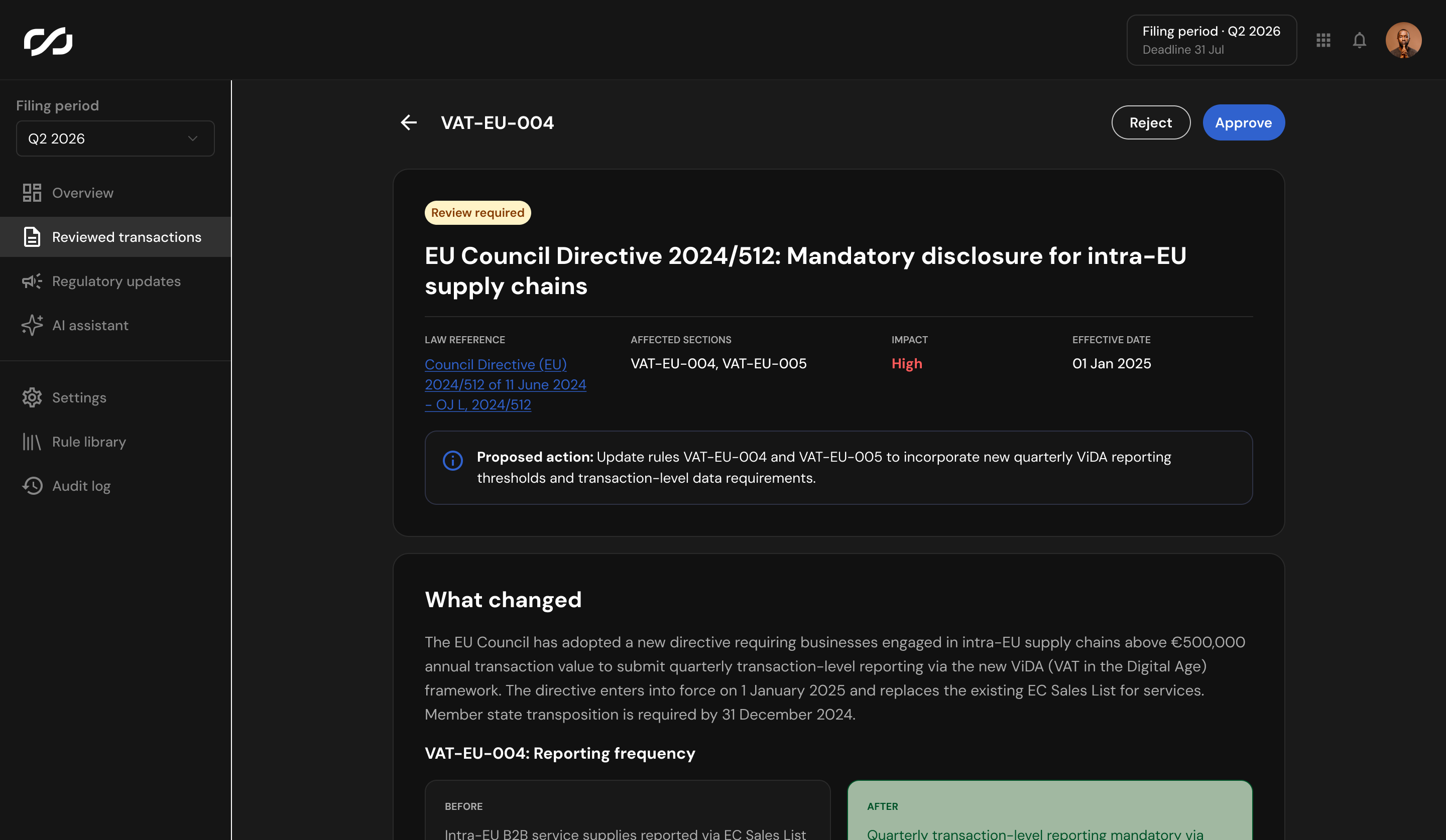View the Audit log
The image size is (1446, 840).
tap(115, 486)
